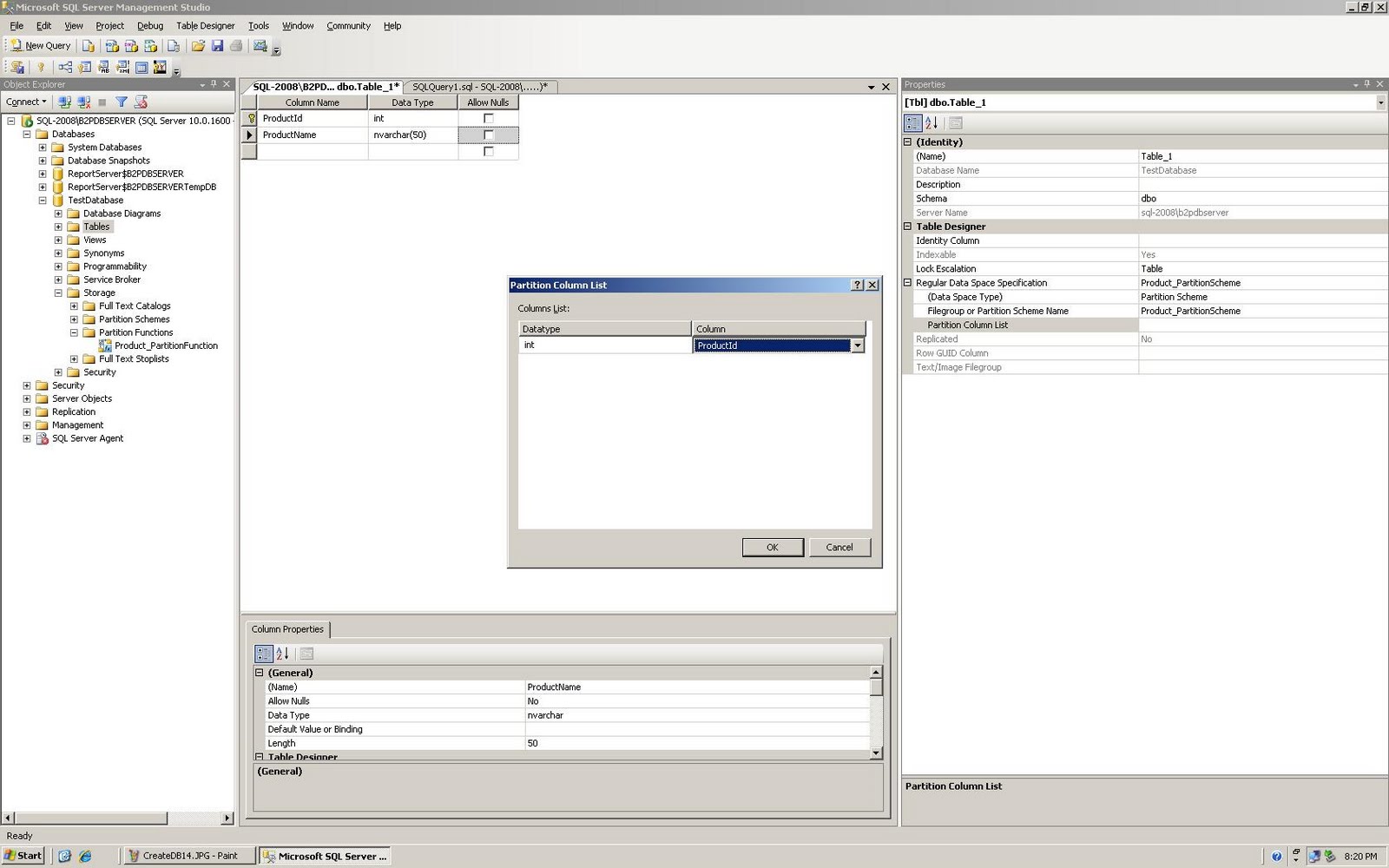
Task: Open the Tools menu
Action: pos(259,26)
